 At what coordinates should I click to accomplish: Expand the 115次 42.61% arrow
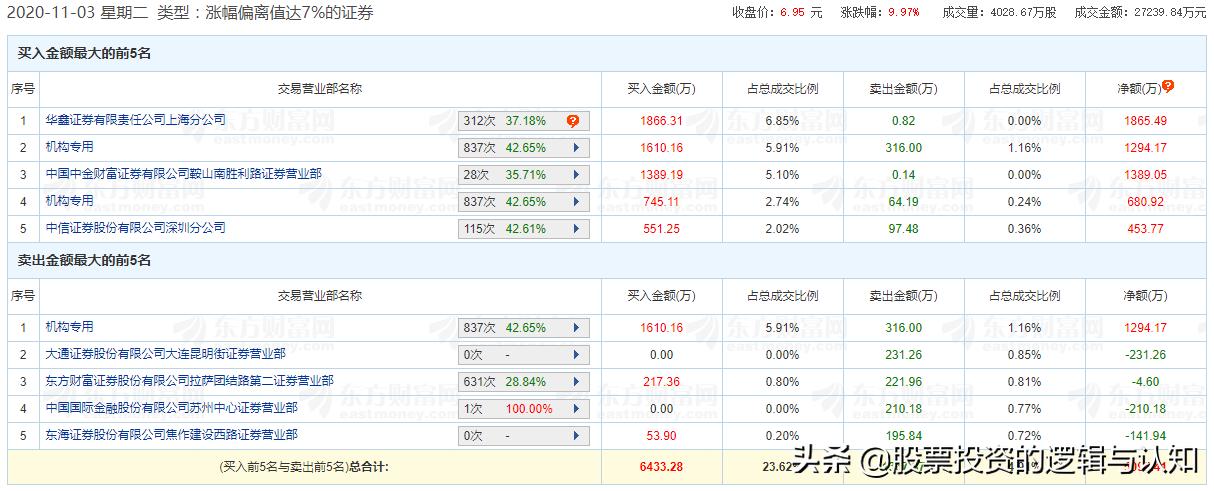point(576,229)
